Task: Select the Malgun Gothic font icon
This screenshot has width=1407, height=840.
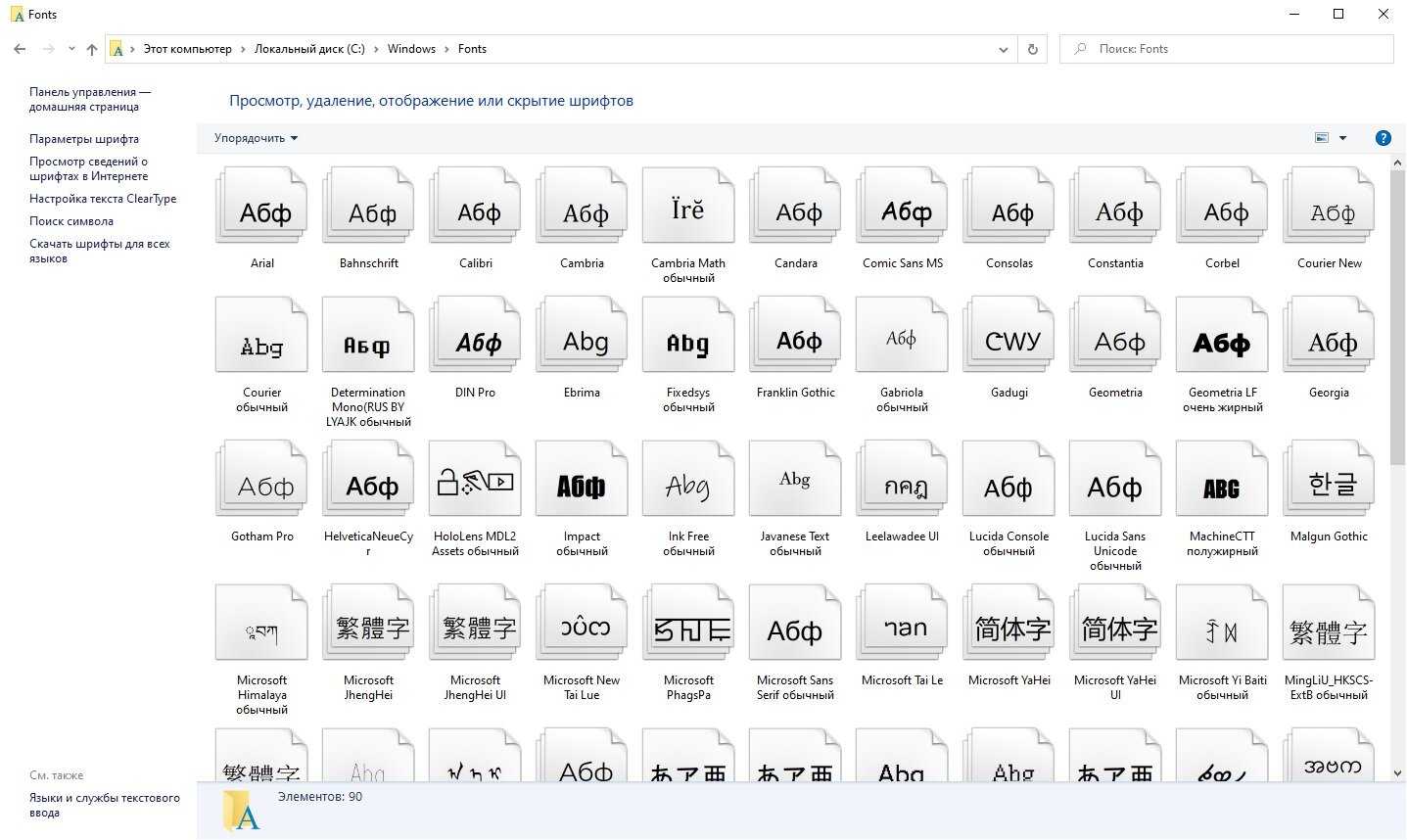Action: pyautogui.click(x=1329, y=479)
